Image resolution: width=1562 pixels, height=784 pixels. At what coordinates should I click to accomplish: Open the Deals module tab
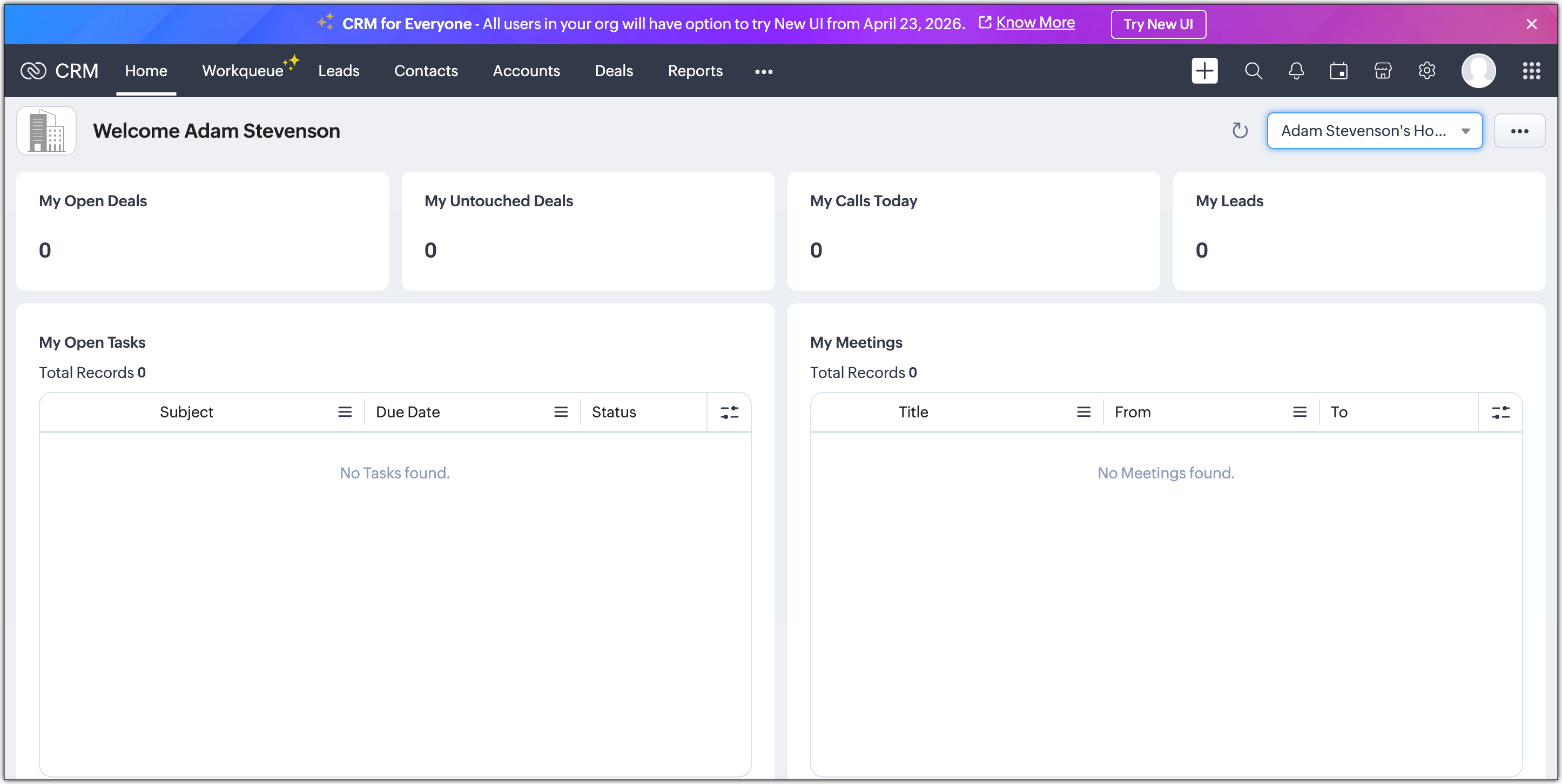coord(614,71)
